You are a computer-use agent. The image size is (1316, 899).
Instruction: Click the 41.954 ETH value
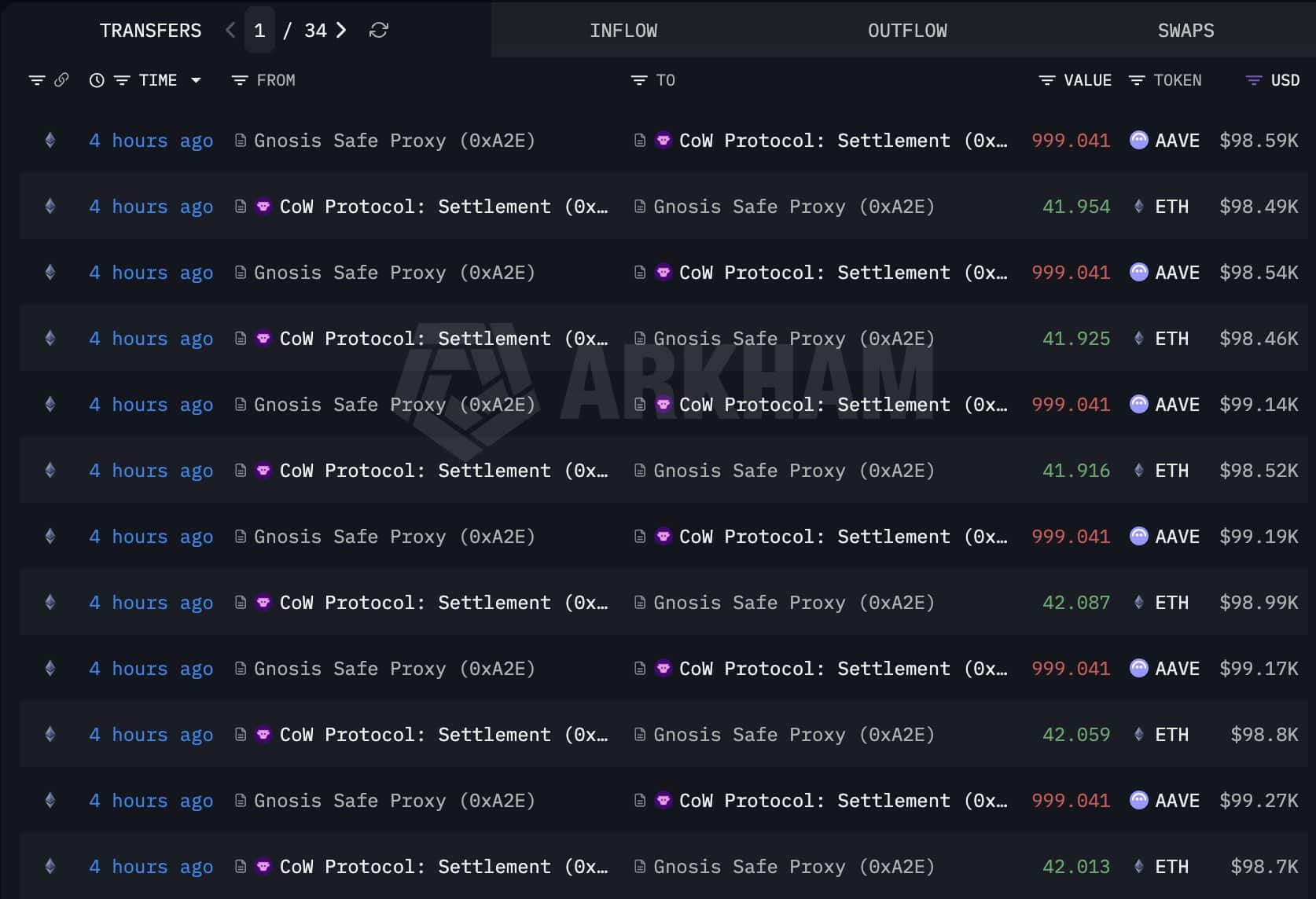tap(1076, 207)
